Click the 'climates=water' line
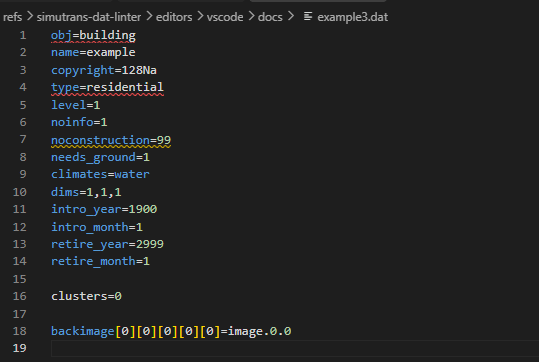Image resolution: width=539 pixels, height=362 pixels. coord(100,174)
